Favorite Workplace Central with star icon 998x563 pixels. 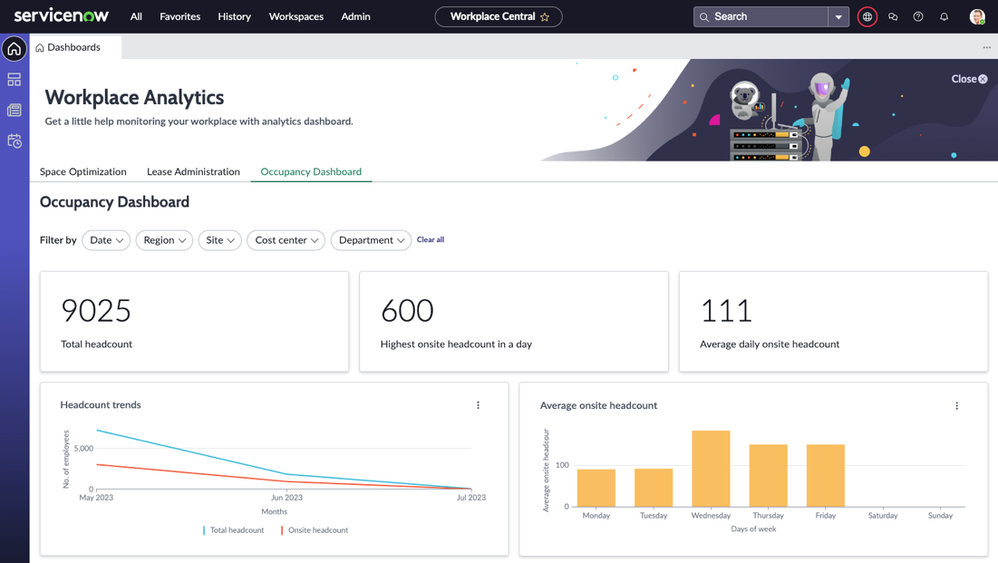(x=545, y=17)
